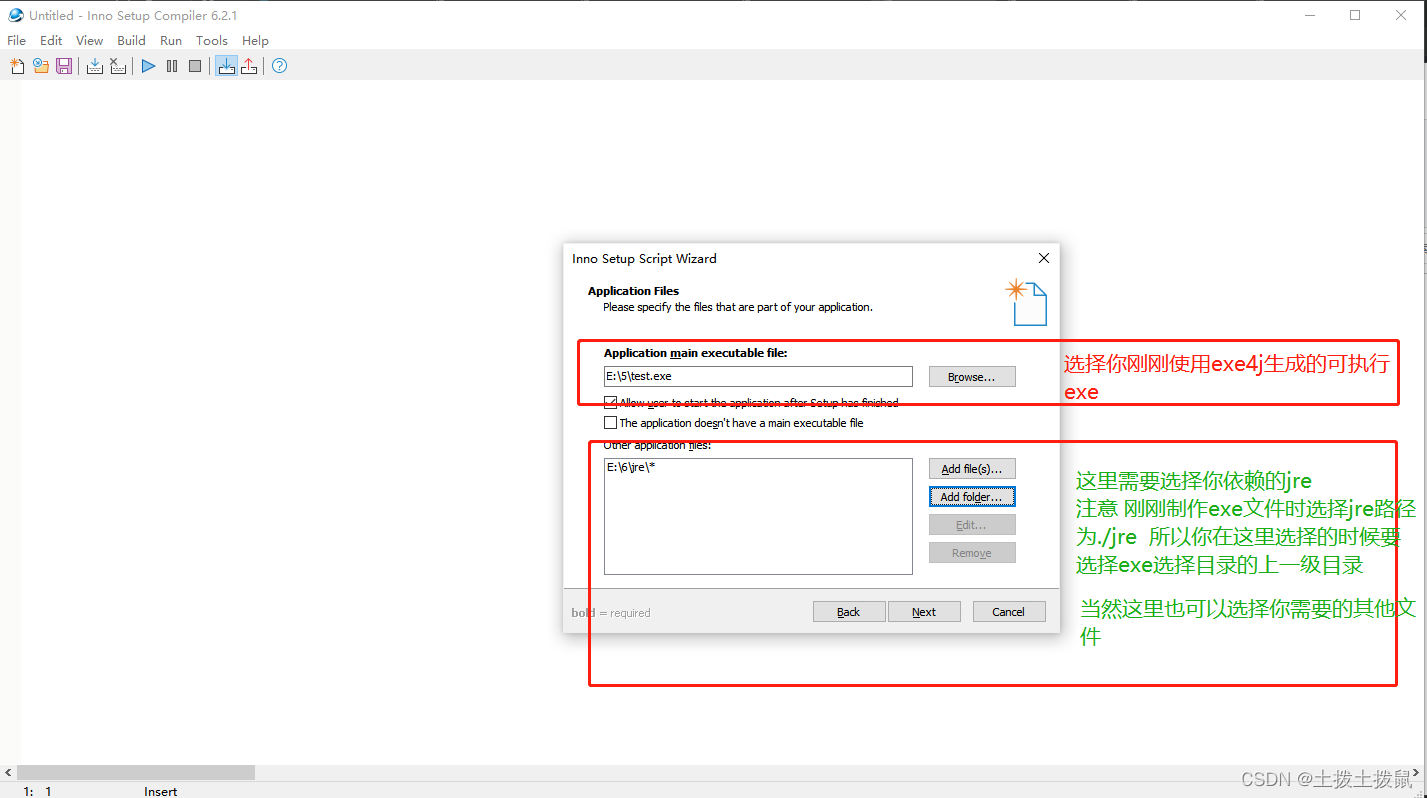Open the Help menu
The width and height of the screenshot is (1427, 798).
click(x=256, y=41)
